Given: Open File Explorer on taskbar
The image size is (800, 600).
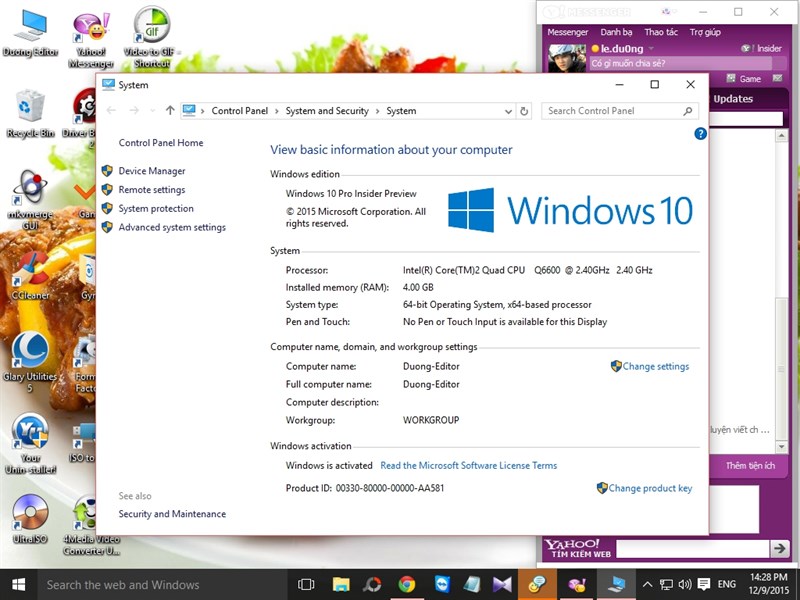Looking at the screenshot, I should coord(341,585).
